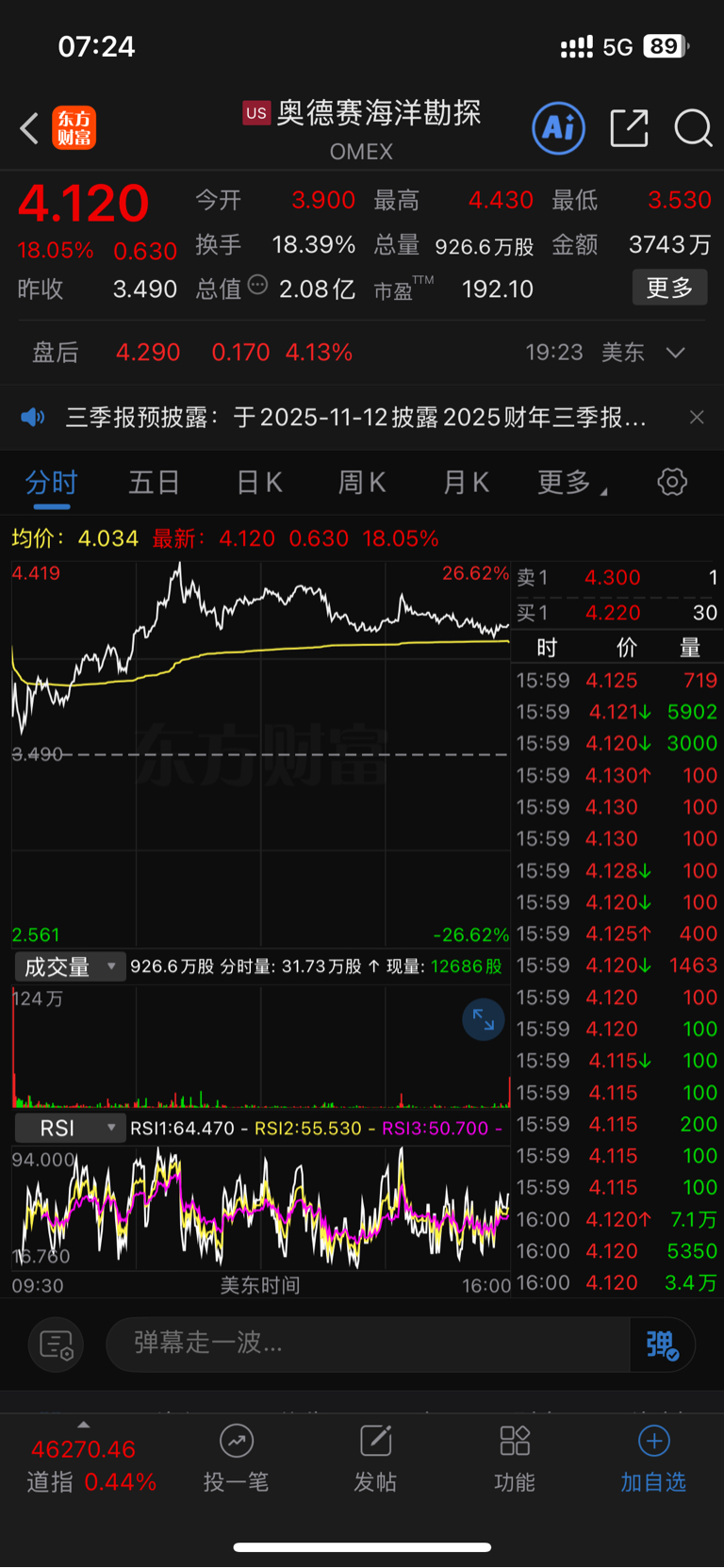Open the RSI indicator dropdown
The image size is (724, 1568).
click(69, 1128)
